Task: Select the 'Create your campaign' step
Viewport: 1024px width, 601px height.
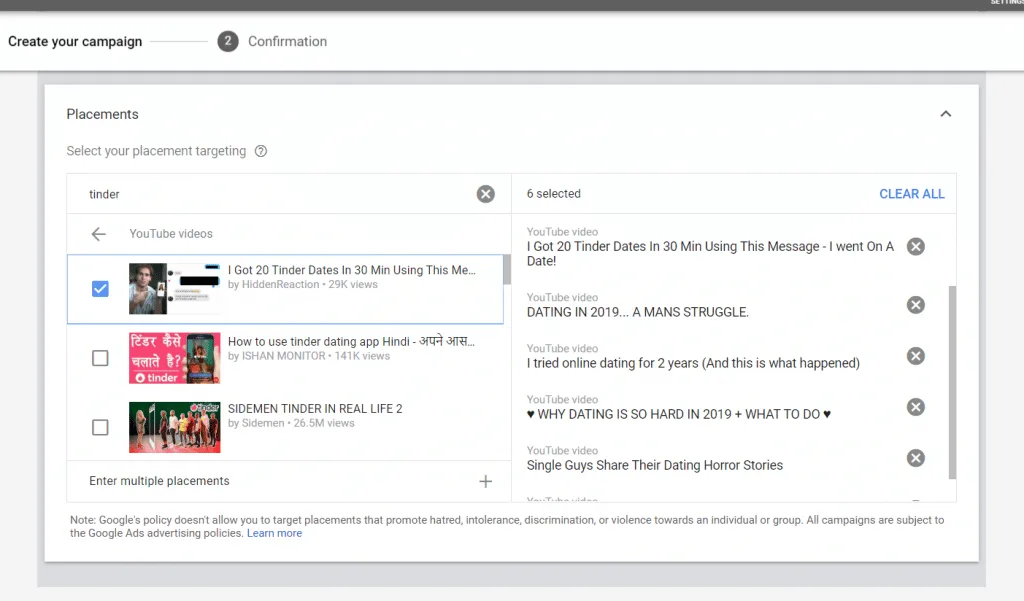Action: point(75,41)
